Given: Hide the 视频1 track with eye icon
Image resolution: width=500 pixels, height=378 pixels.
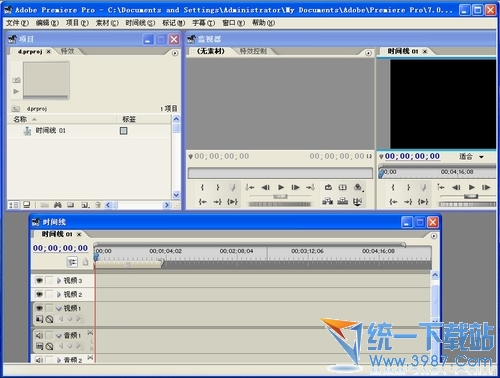Looking at the screenshot, I should [x=39, y=308].
